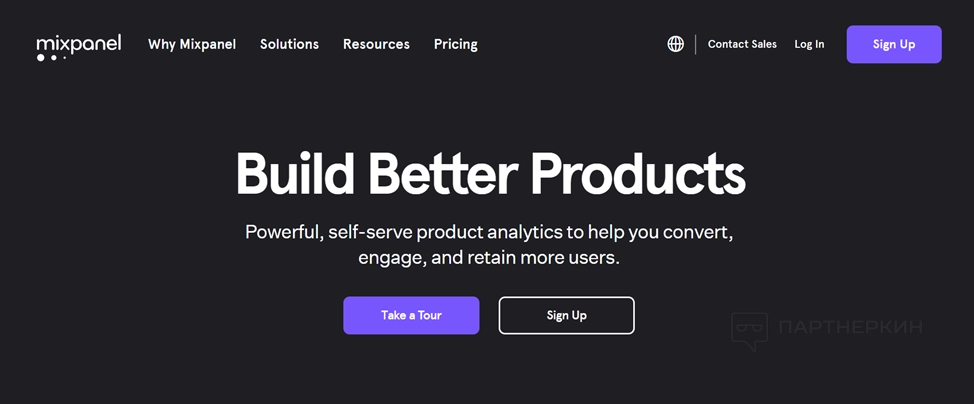The width and height of the screenshot is (974, 404).
Task: Open the globe language selector
Action: (x=675, y=44)
